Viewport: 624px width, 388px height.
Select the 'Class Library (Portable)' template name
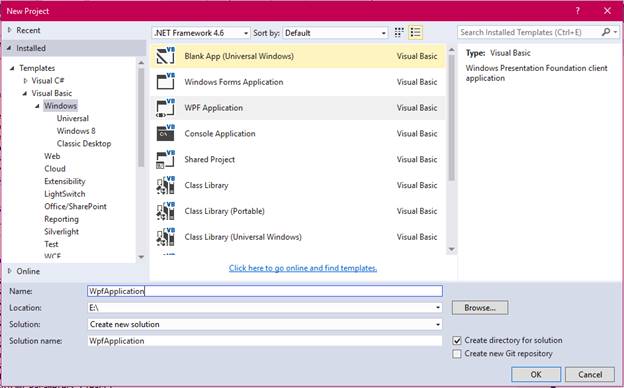224,211
